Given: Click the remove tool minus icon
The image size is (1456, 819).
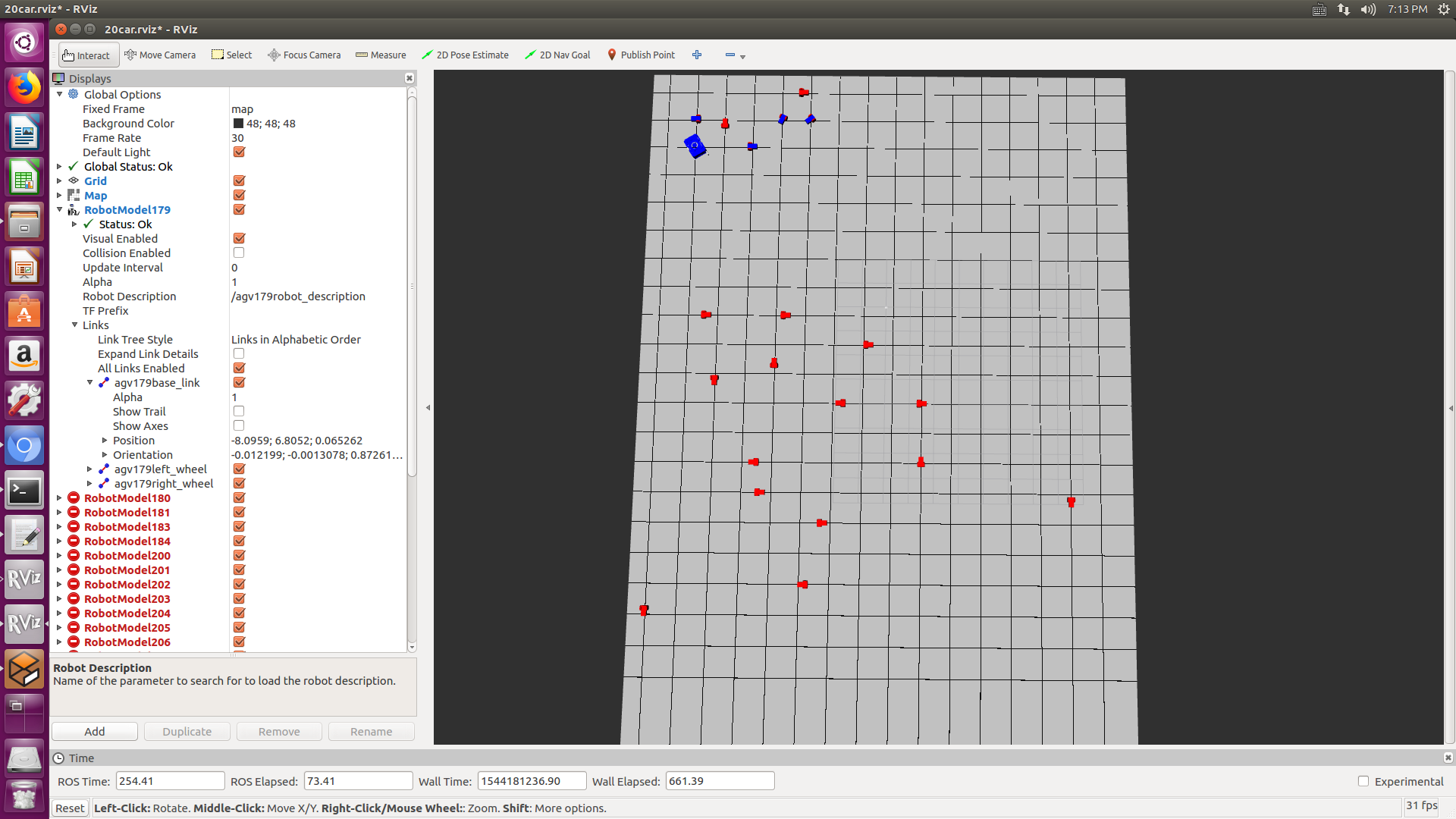Looking at the screenshot, I should tap(730, 55).
